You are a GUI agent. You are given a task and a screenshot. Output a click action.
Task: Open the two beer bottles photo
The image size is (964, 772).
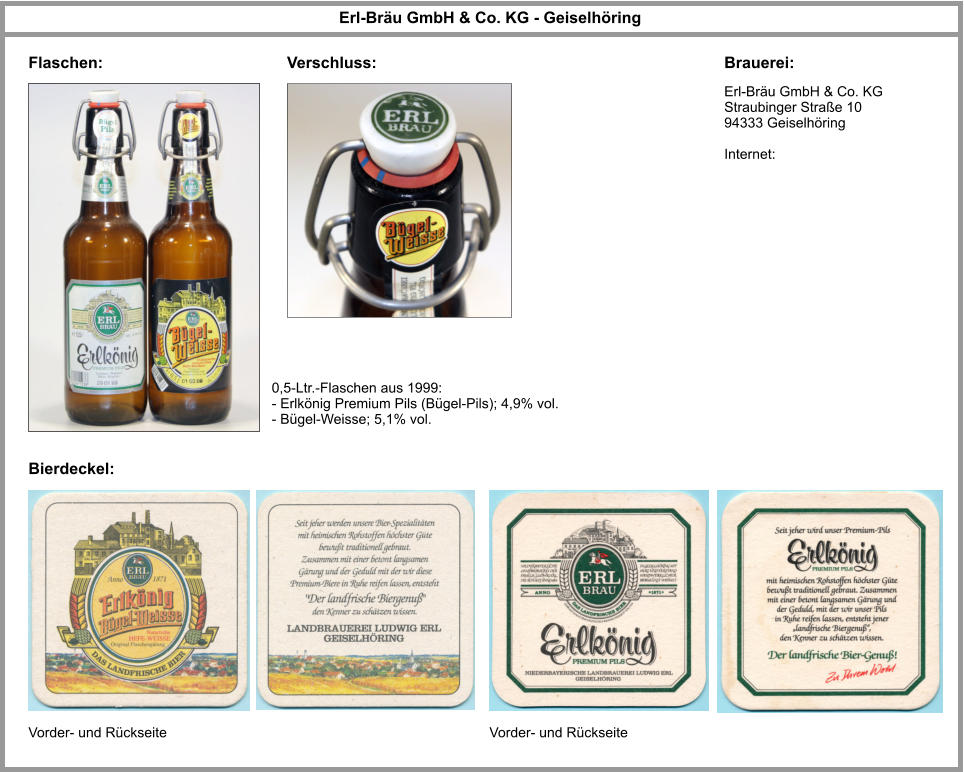(144, 257)
